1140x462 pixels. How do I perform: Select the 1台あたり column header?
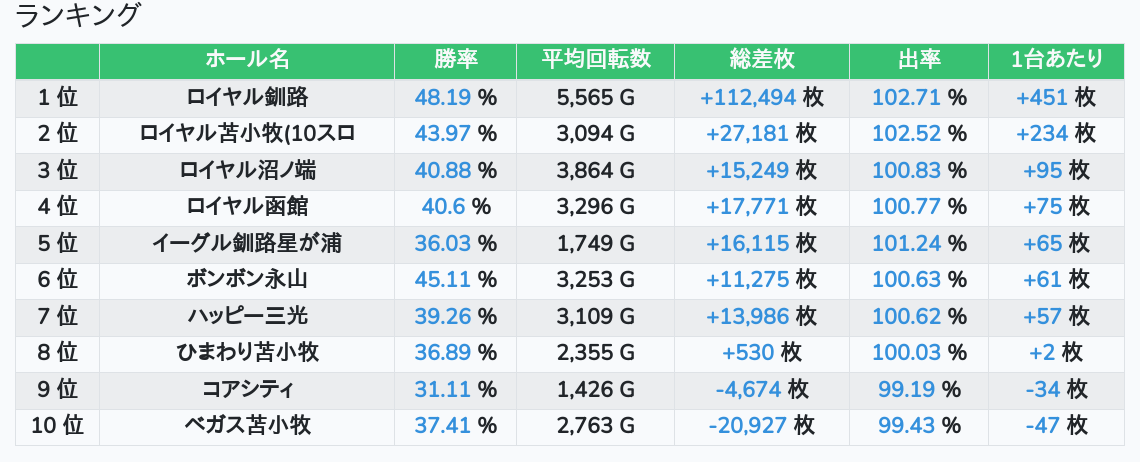point(1057,60)
